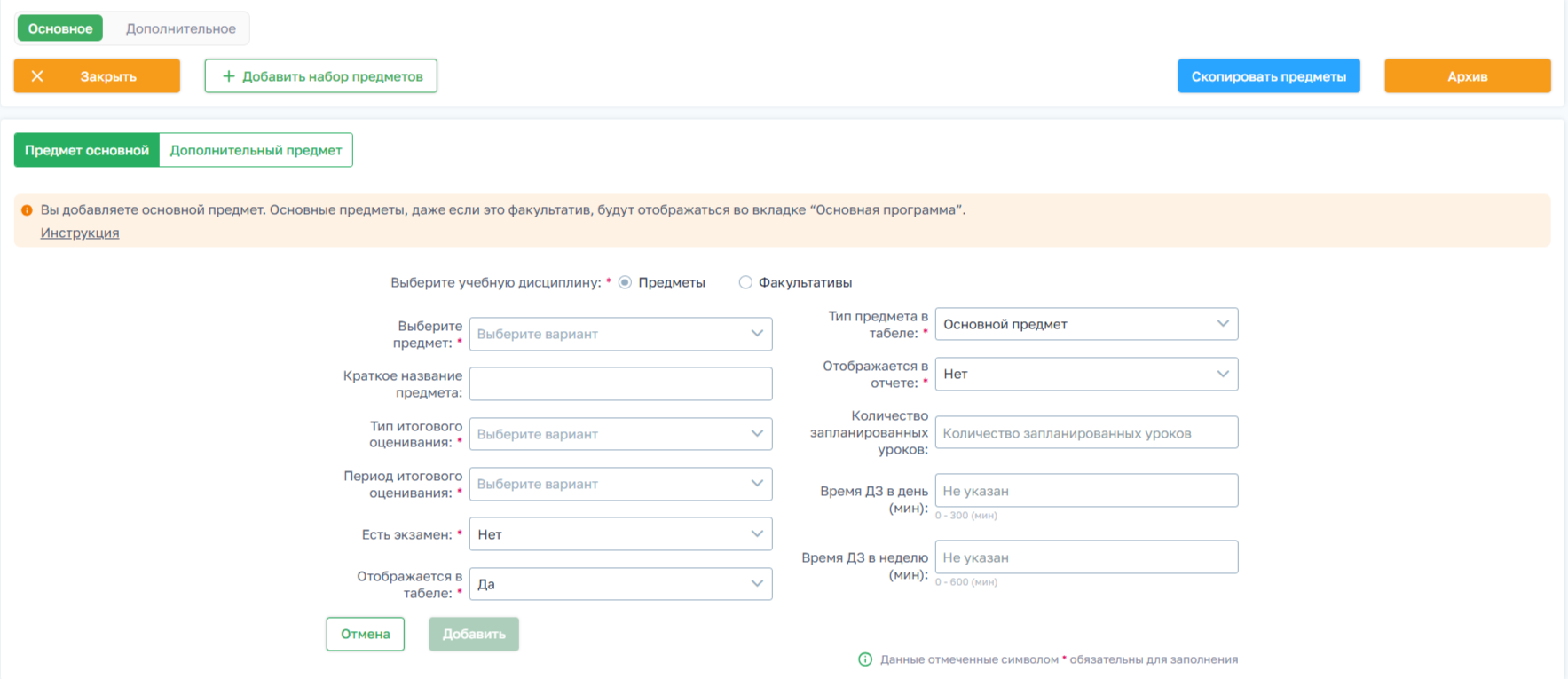Image resolution: width=1568 pixels, height=679 pixels.
Task: Open the Выберите предмет dropdown
Action: tap(620, 334)
